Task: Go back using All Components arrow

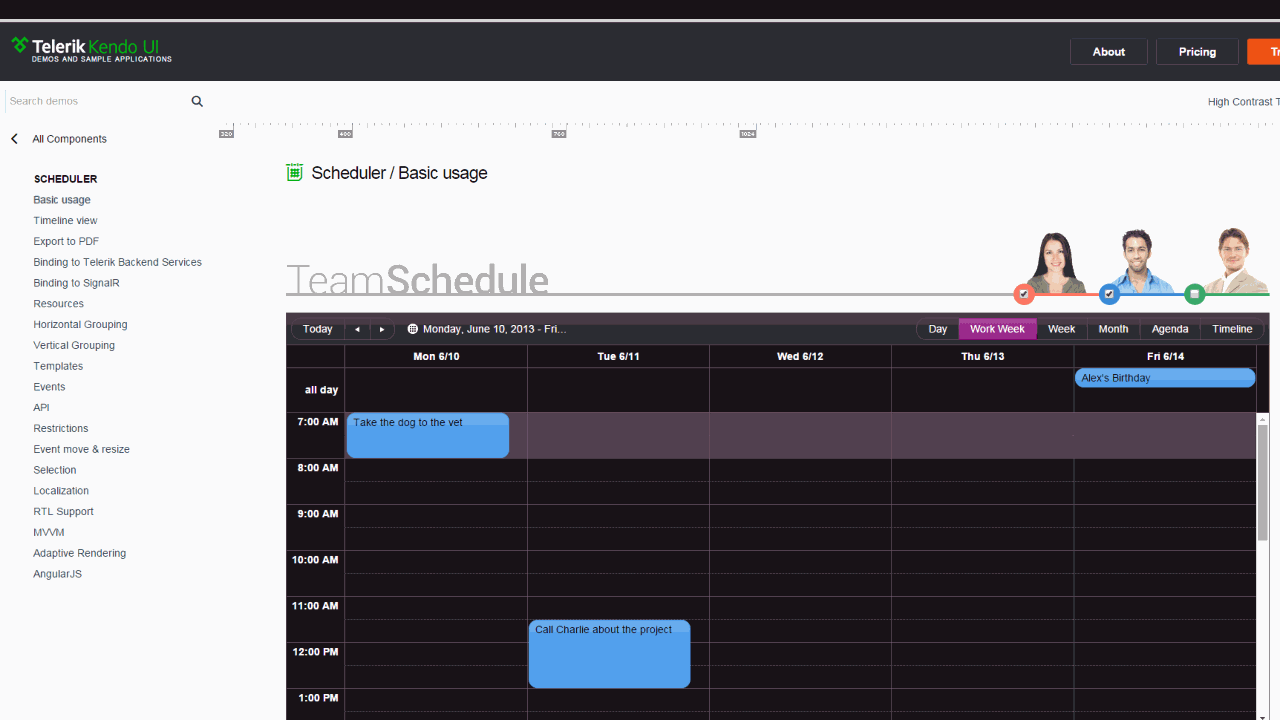Action: [x=15, y=139]
